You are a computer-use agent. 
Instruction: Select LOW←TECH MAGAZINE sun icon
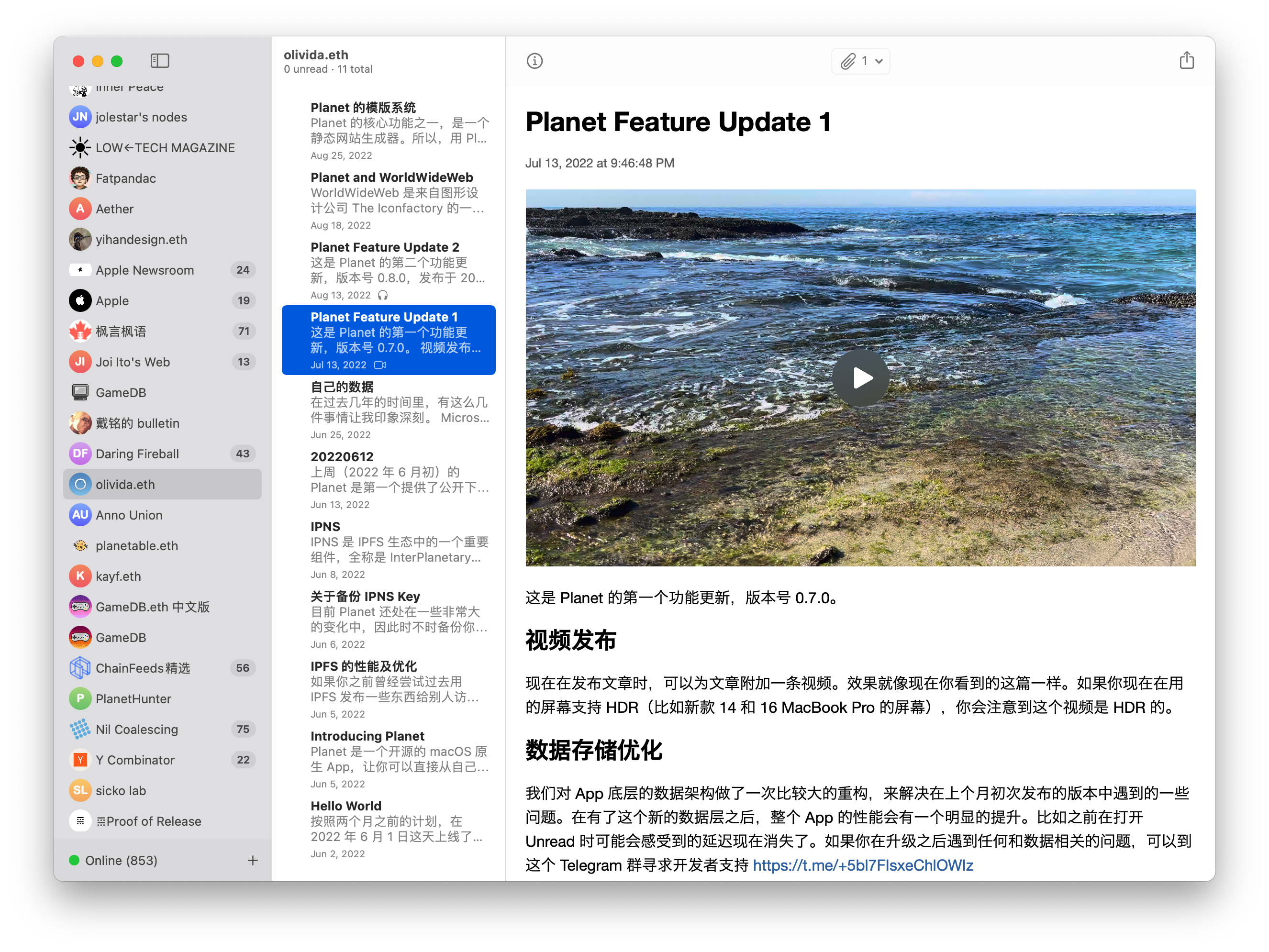[80, 148]
